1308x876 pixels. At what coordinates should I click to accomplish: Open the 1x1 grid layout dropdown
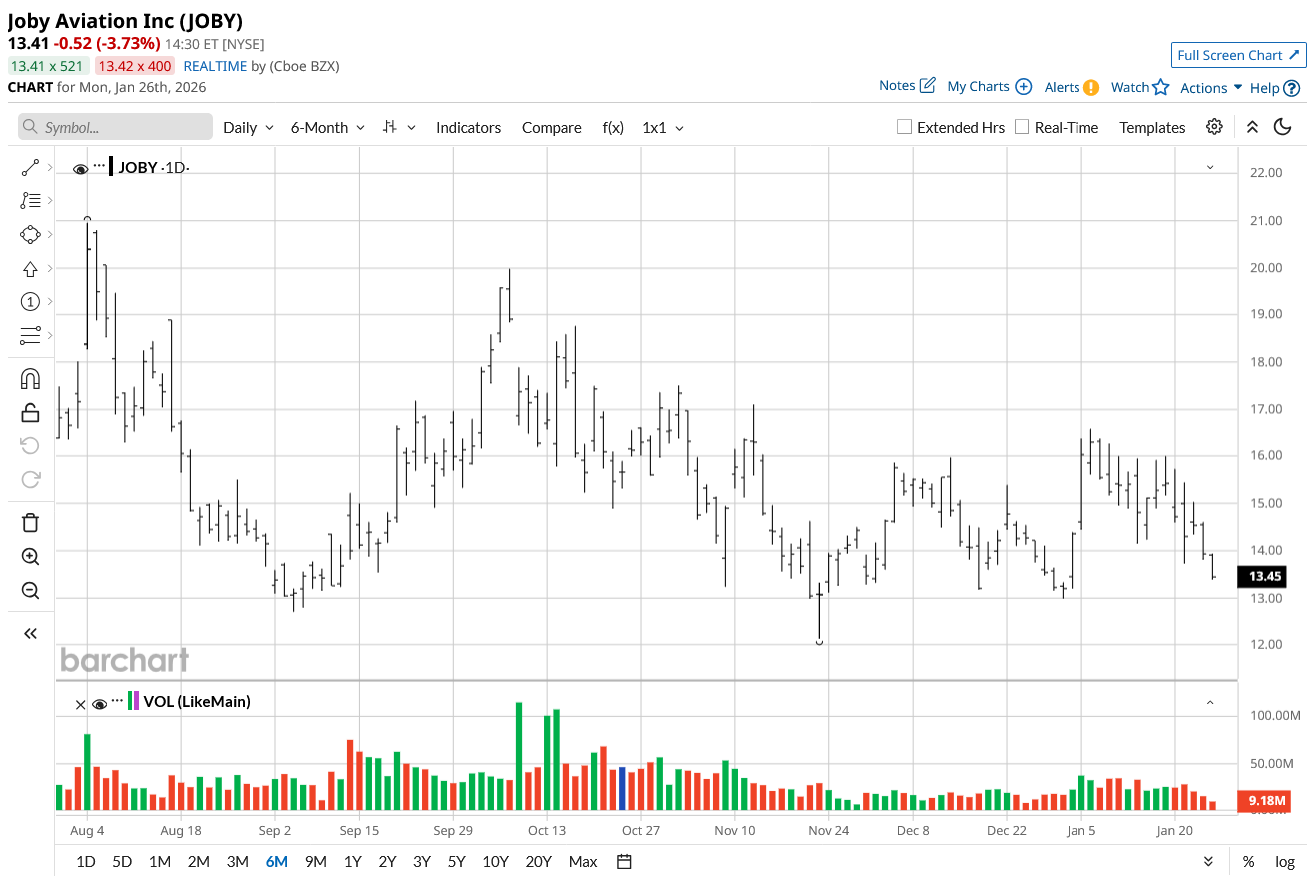tap(663, 127)
